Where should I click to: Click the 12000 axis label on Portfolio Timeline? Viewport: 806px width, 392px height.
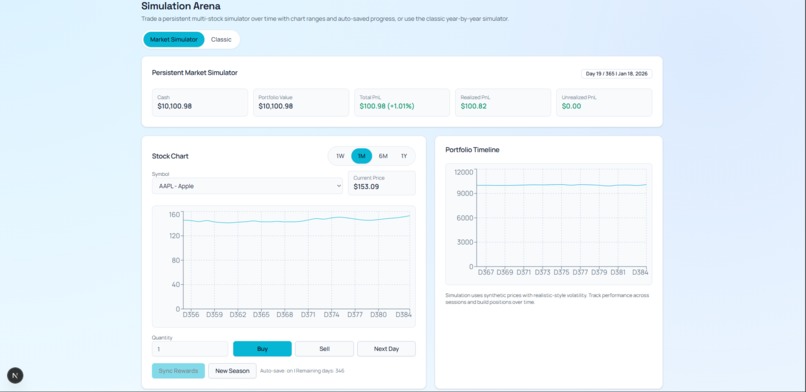464,172
